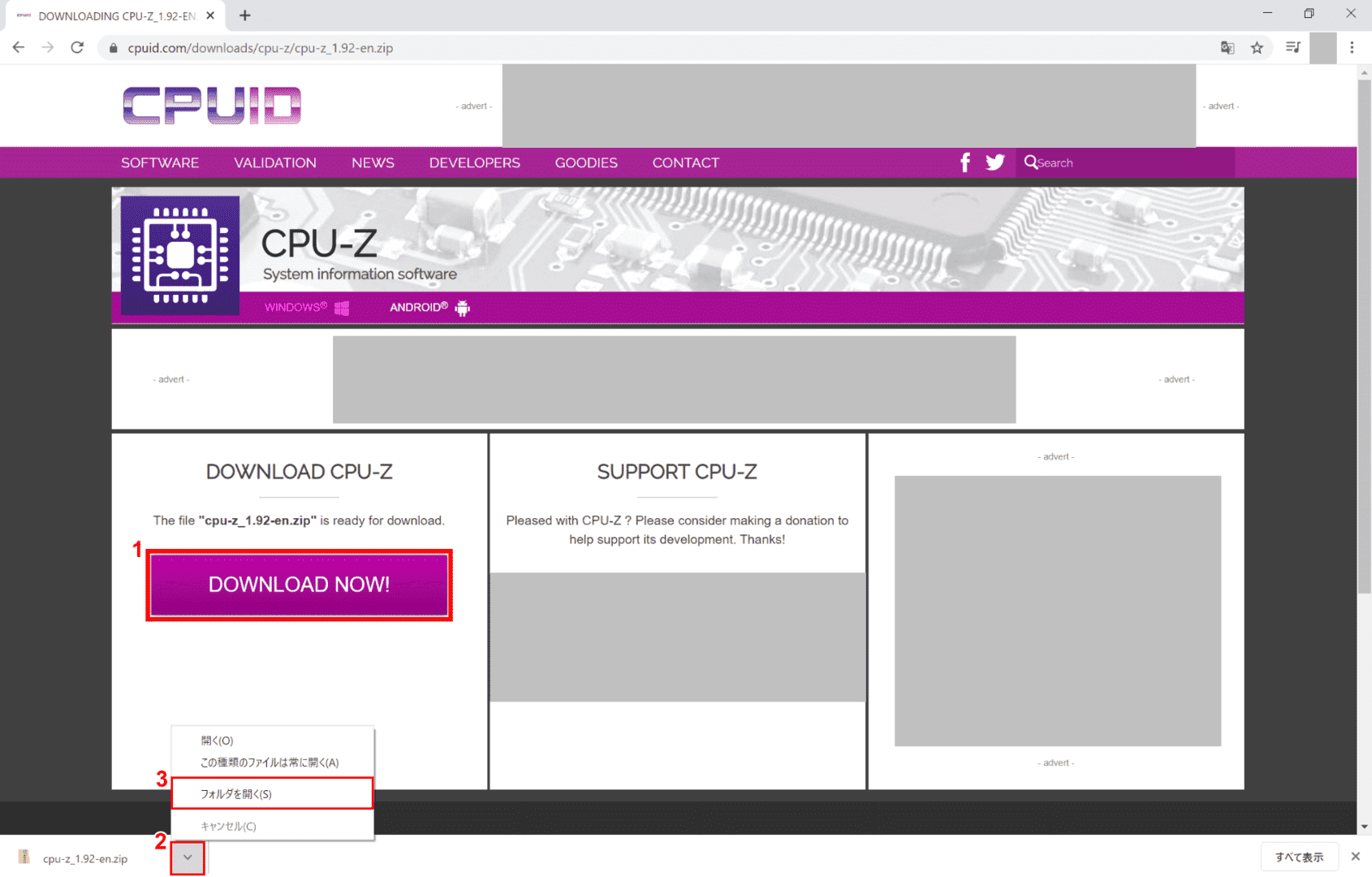Click the SUPPORT CPU-Z heading
Screen dimensions: 1372x877
pos(677,472)
